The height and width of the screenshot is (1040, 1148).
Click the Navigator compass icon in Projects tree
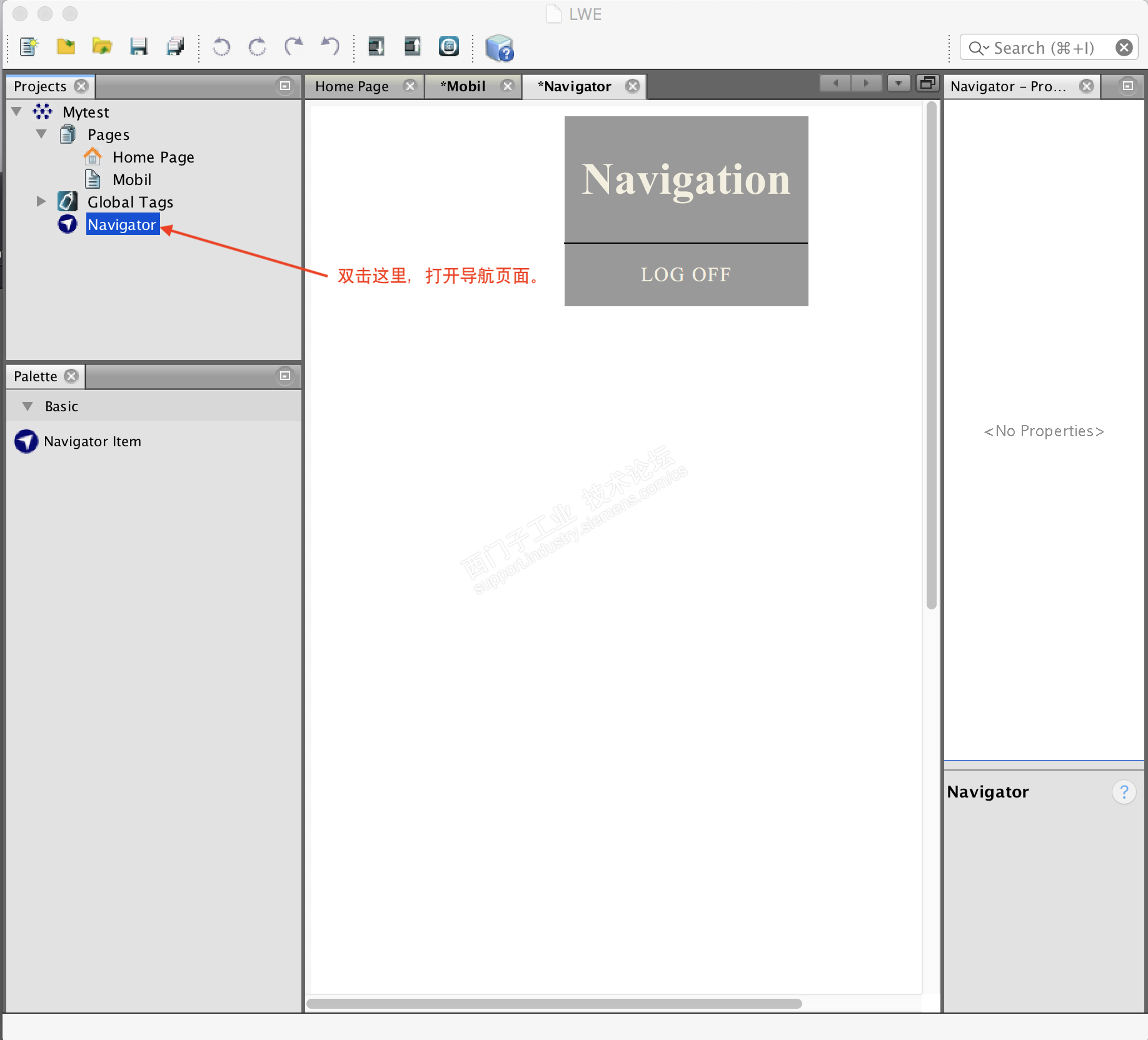point(68,224)
